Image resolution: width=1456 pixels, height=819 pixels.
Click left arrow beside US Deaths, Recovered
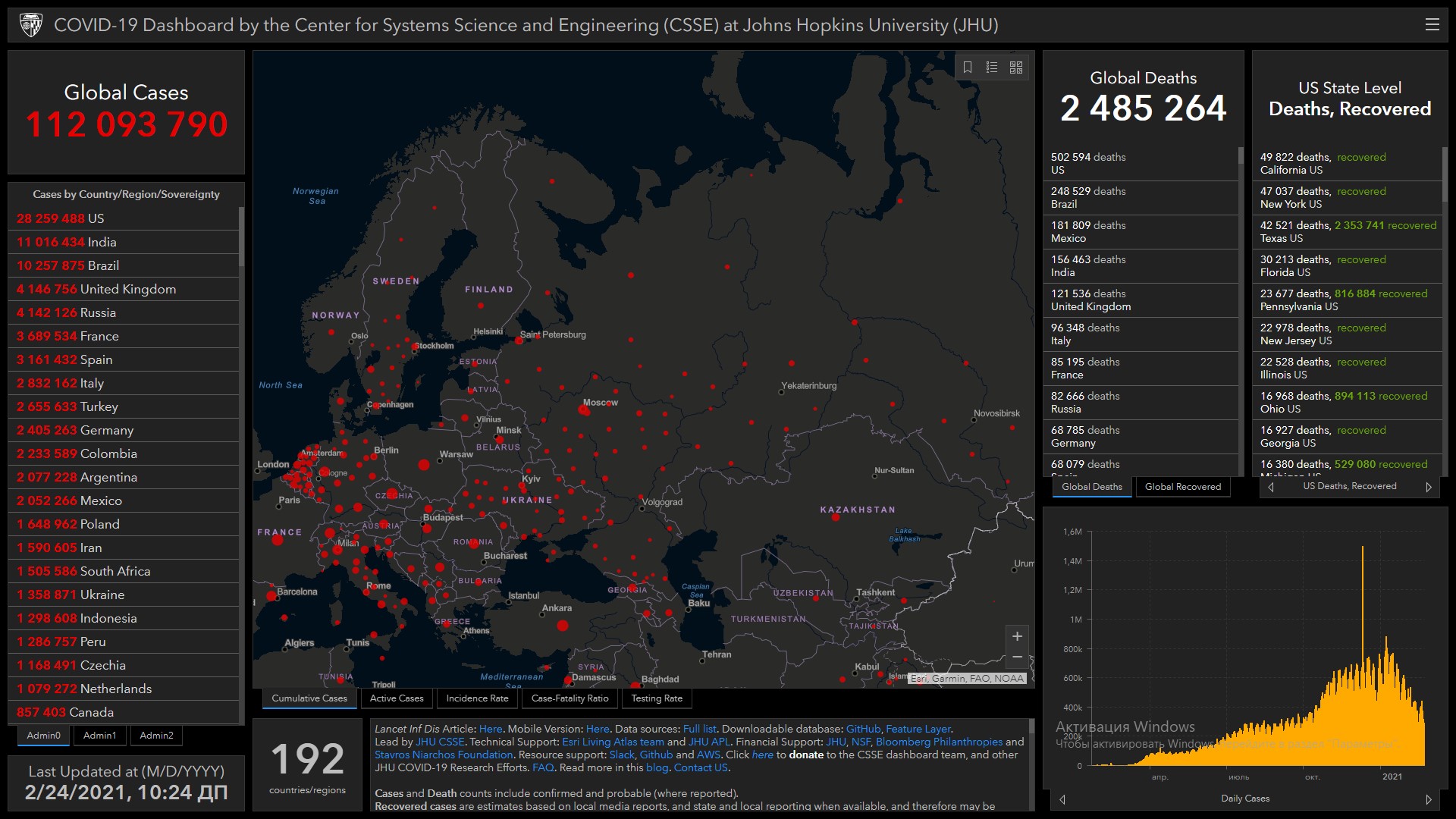[x=1271, y=487]
